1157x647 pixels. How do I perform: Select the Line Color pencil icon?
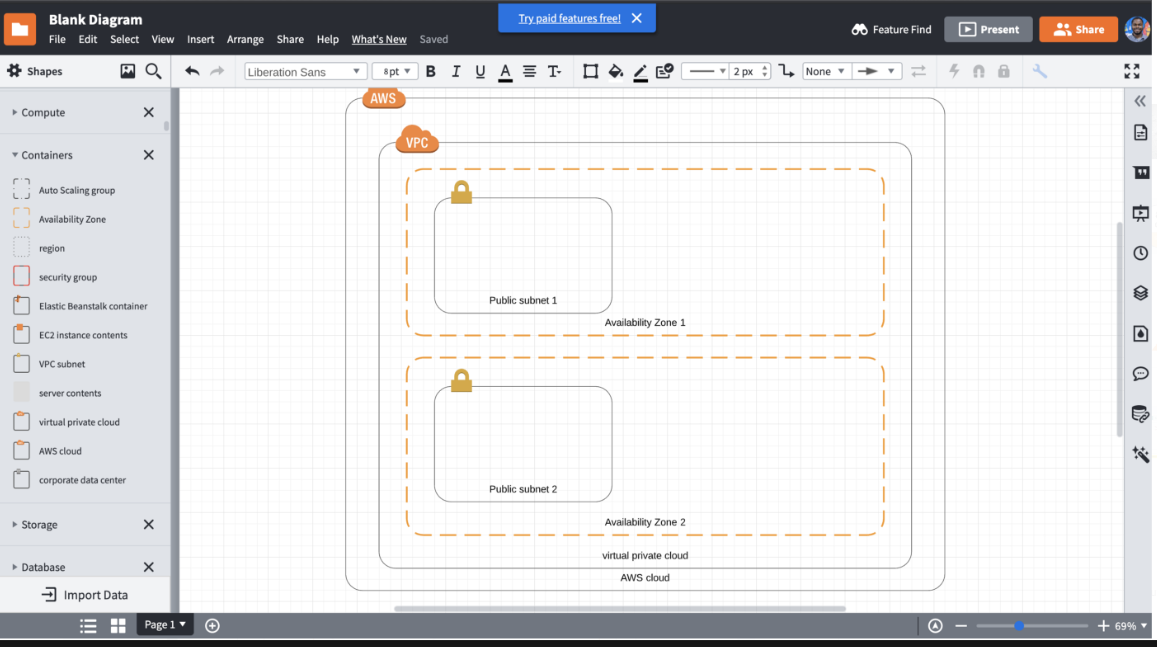(640, 71)
